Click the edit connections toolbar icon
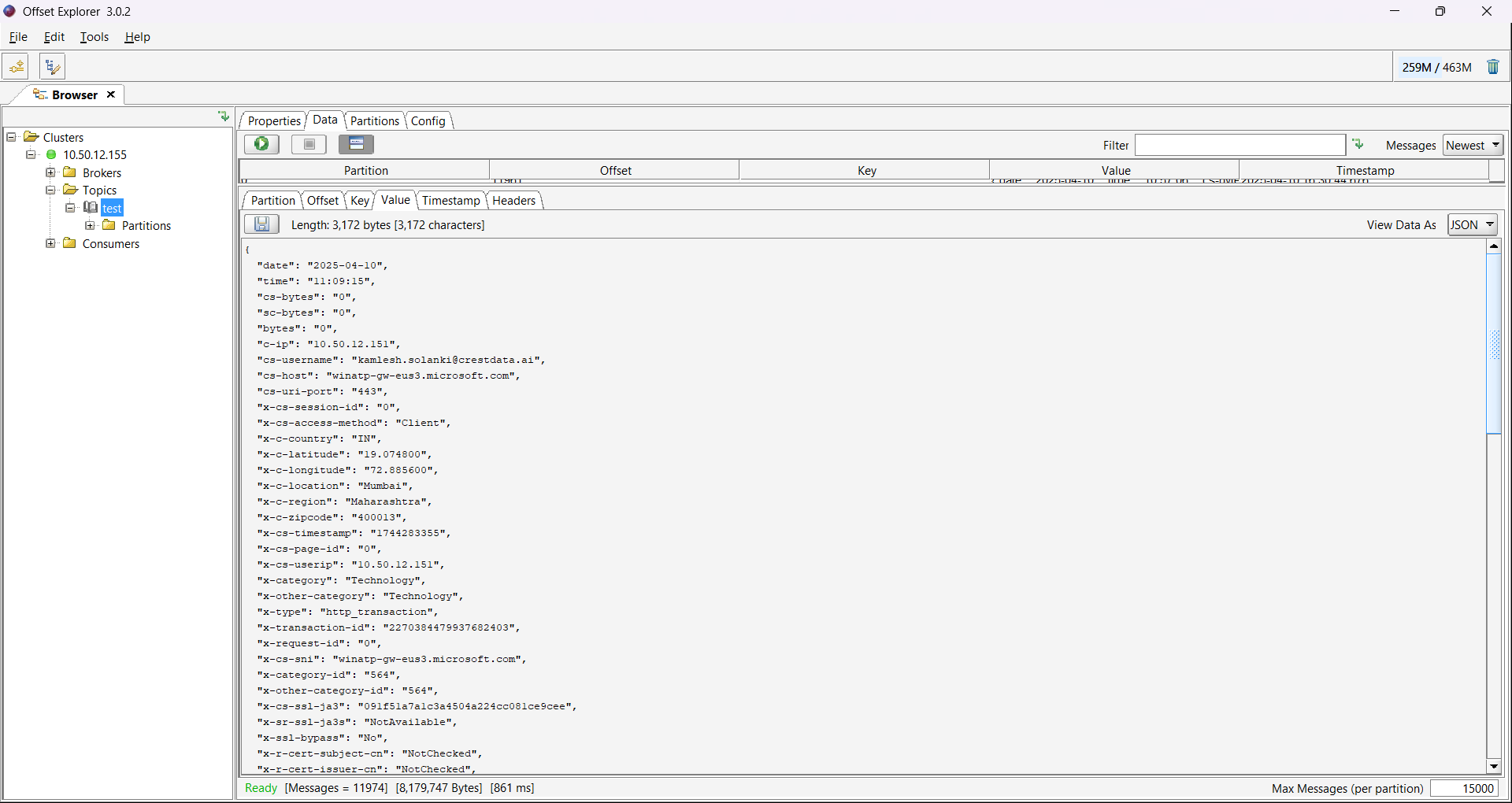 tap(52, 67)
